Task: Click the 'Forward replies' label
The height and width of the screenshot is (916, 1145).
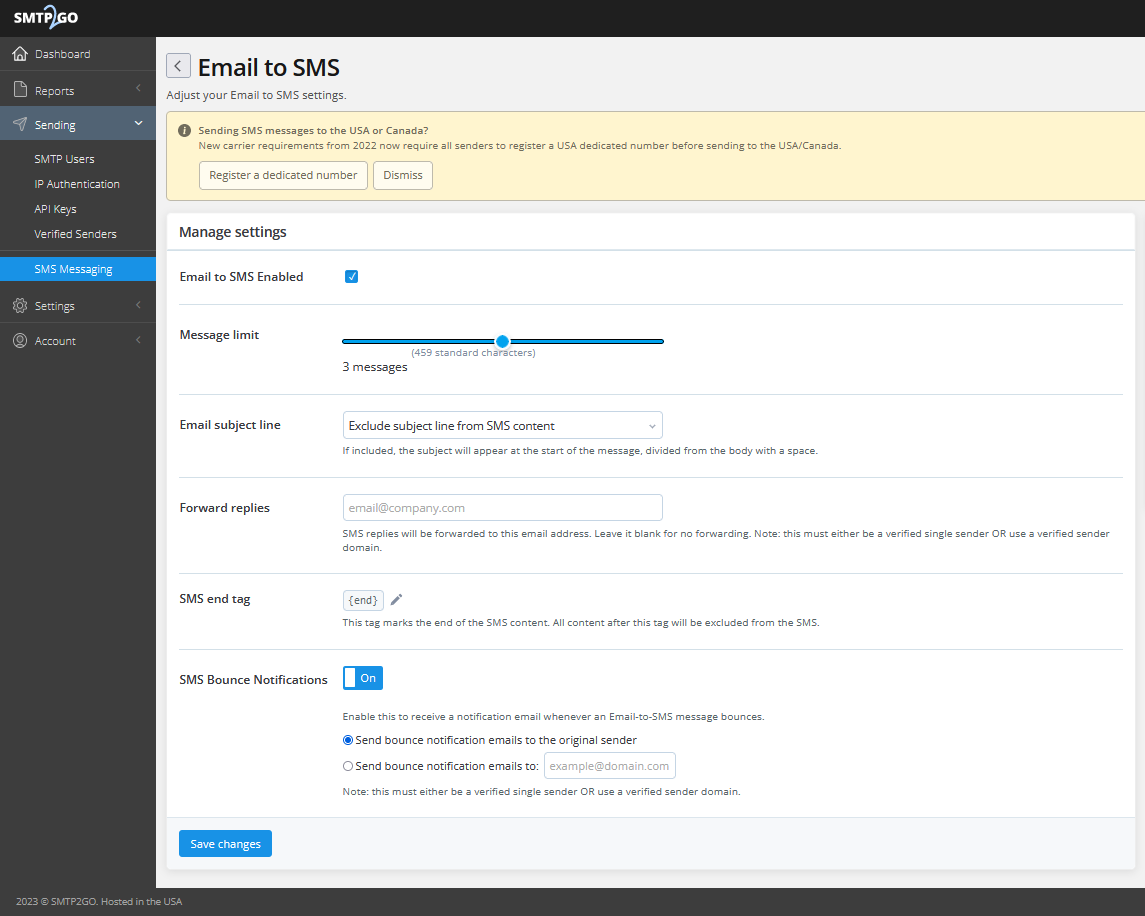Action: 225,508
